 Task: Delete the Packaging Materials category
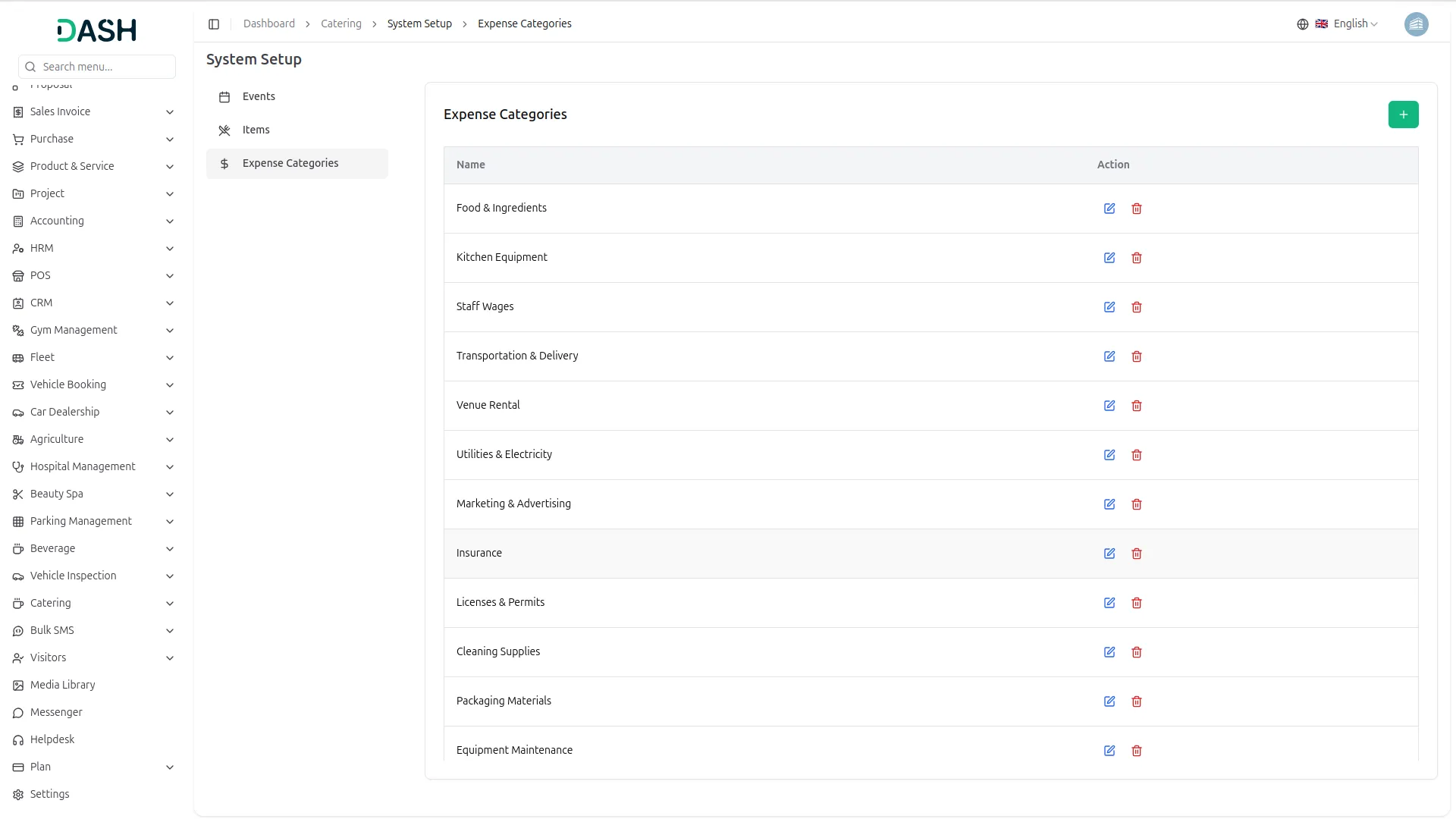coord(1137,701)
